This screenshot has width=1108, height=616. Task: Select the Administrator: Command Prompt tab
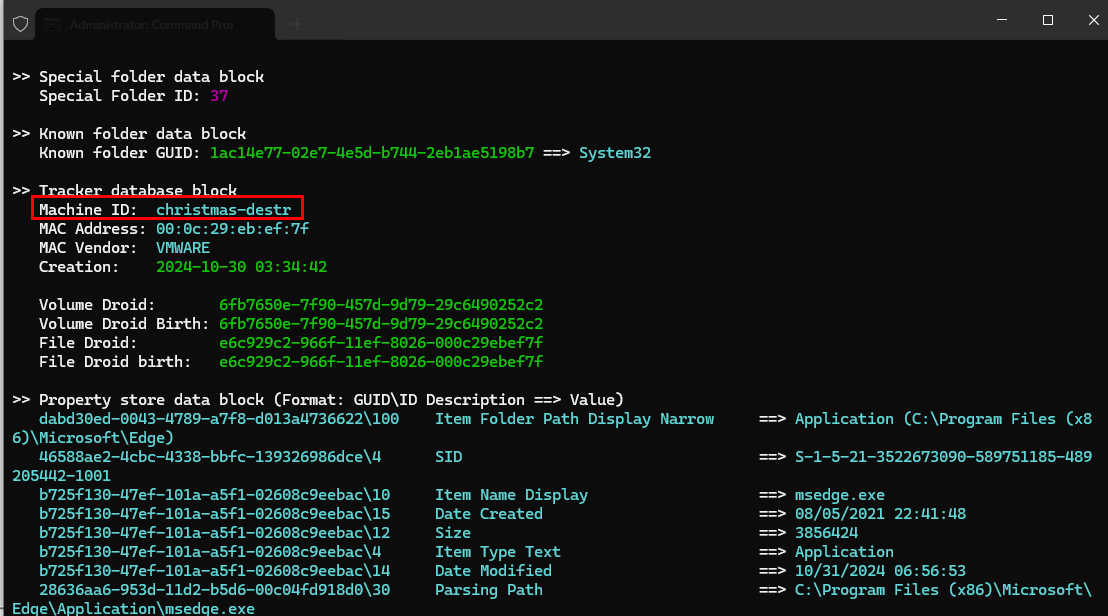[150, 23]
